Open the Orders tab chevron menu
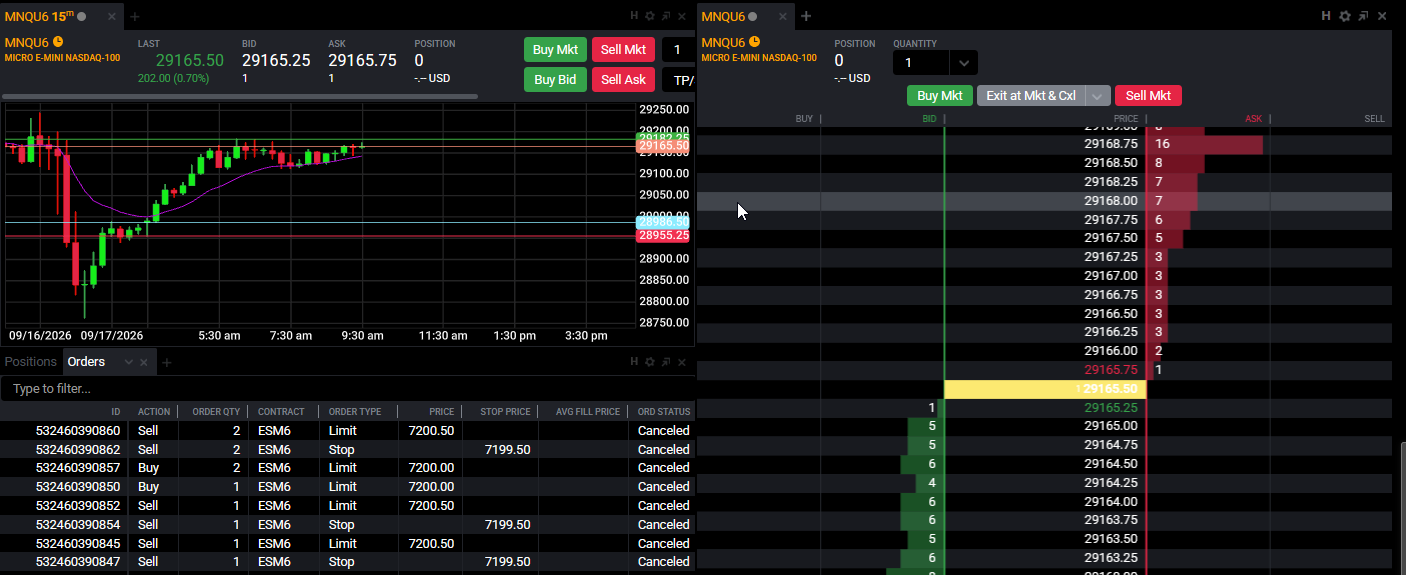The image size is (1406, 575). 128,362
